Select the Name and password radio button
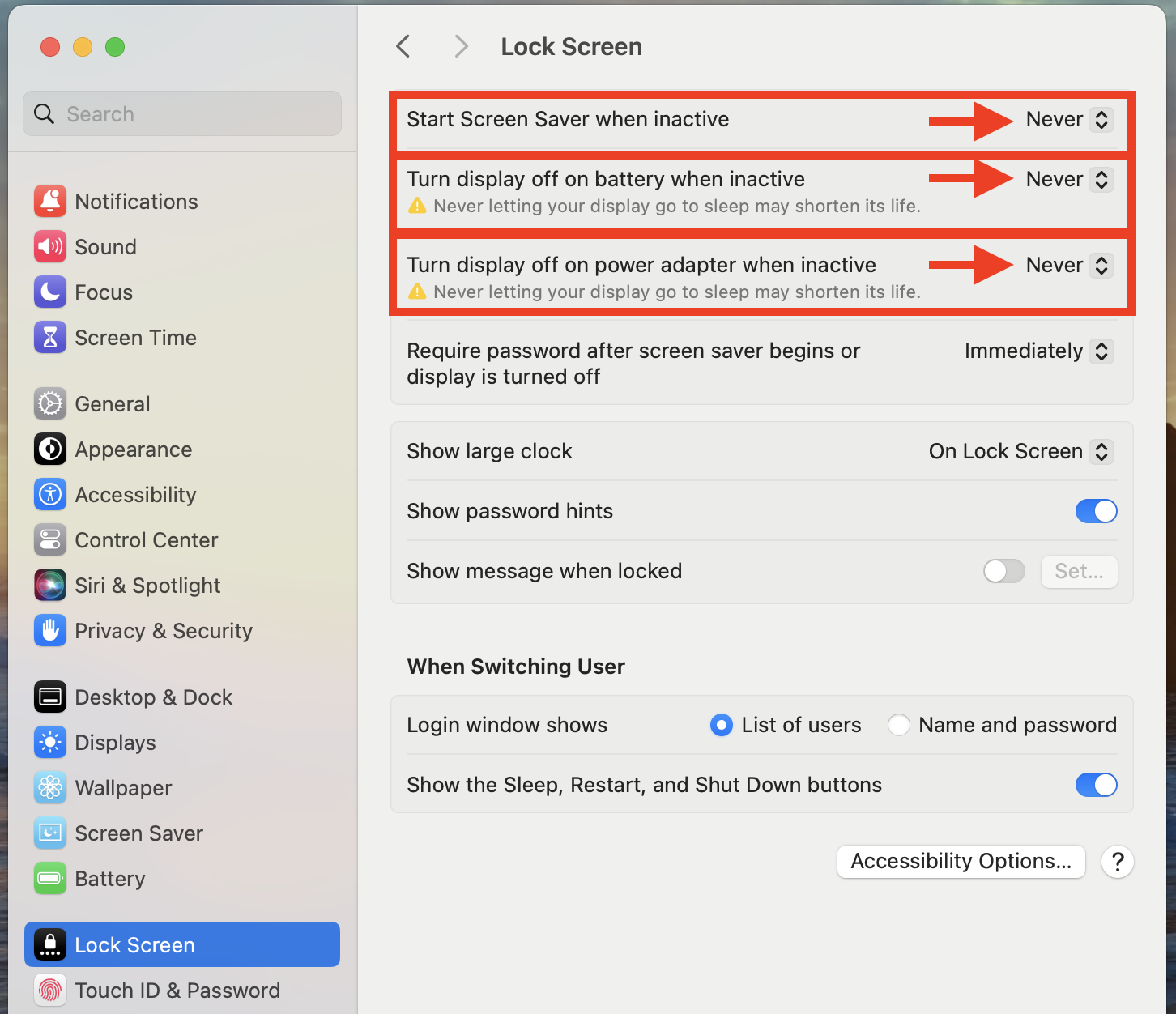The width and height of the screenshot is (1176, 1014). click(898, 725)
